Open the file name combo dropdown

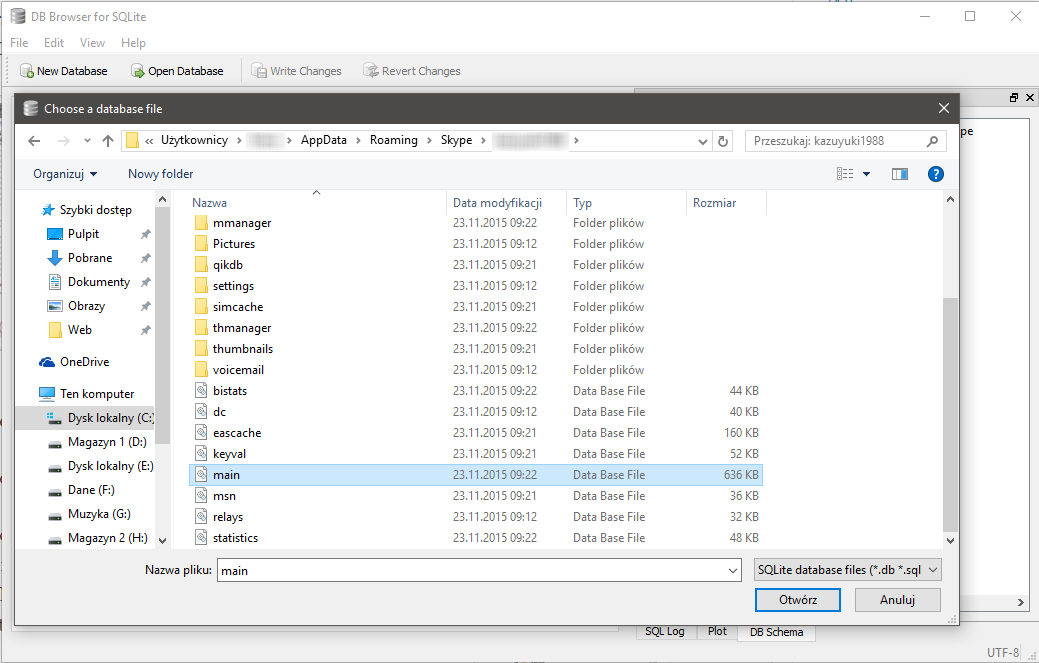(732, 570)
